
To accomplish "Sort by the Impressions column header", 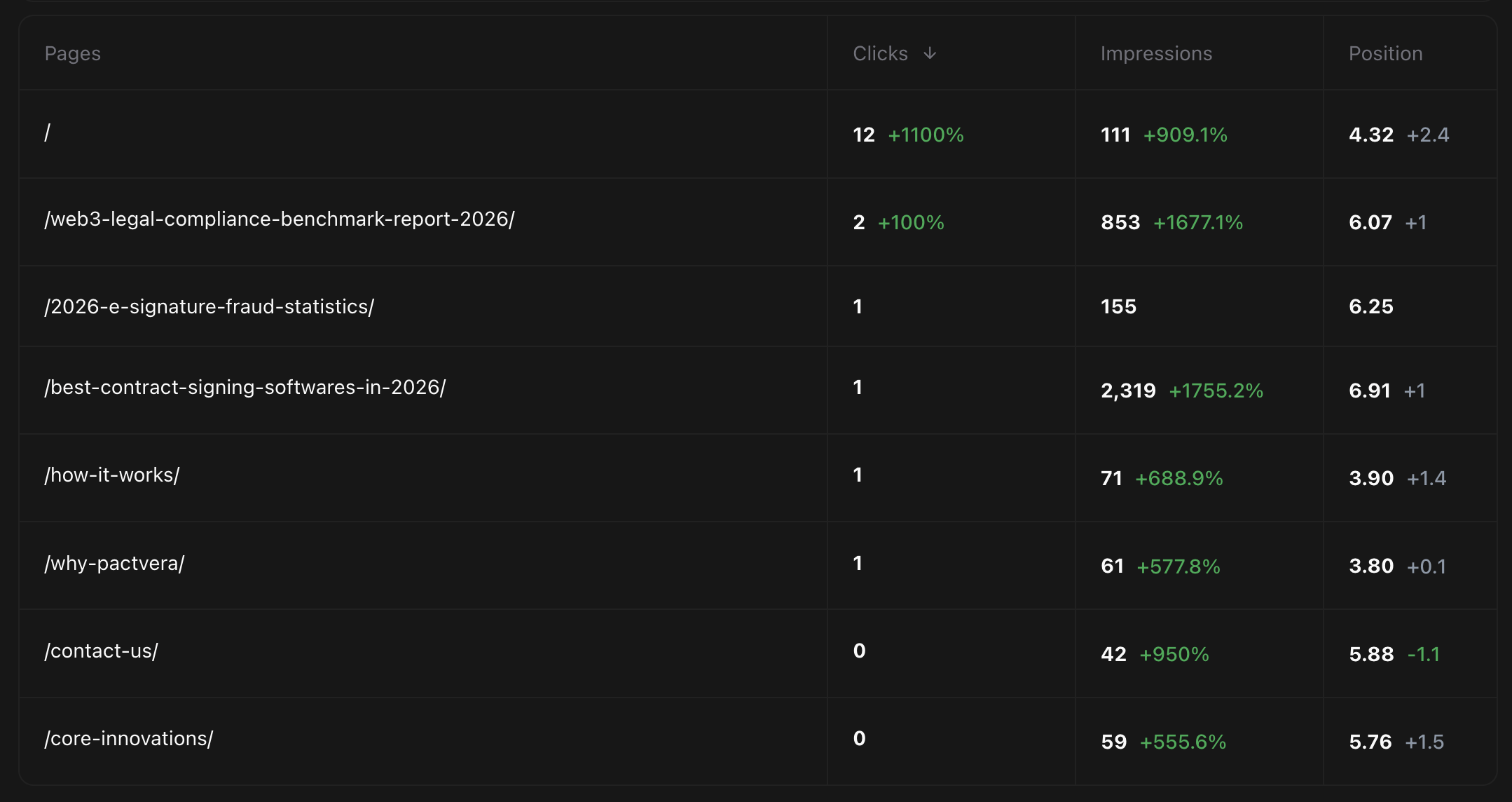I will coord(1156,53).
